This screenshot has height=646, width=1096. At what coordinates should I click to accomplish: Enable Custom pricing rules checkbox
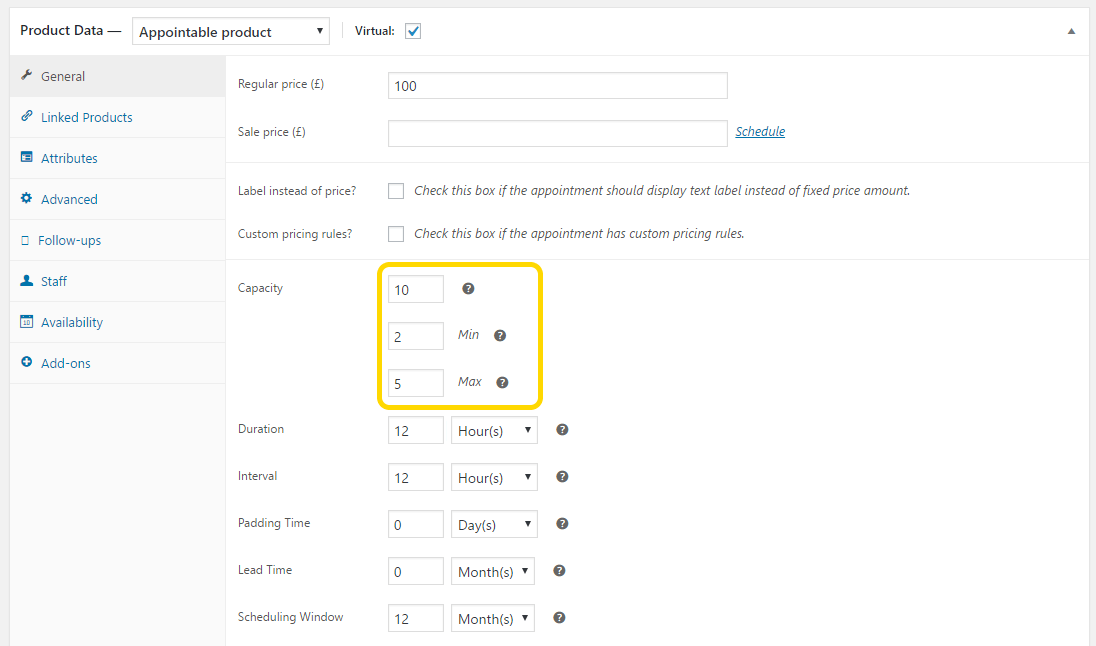pyautogui.click(x=396, y=234)
